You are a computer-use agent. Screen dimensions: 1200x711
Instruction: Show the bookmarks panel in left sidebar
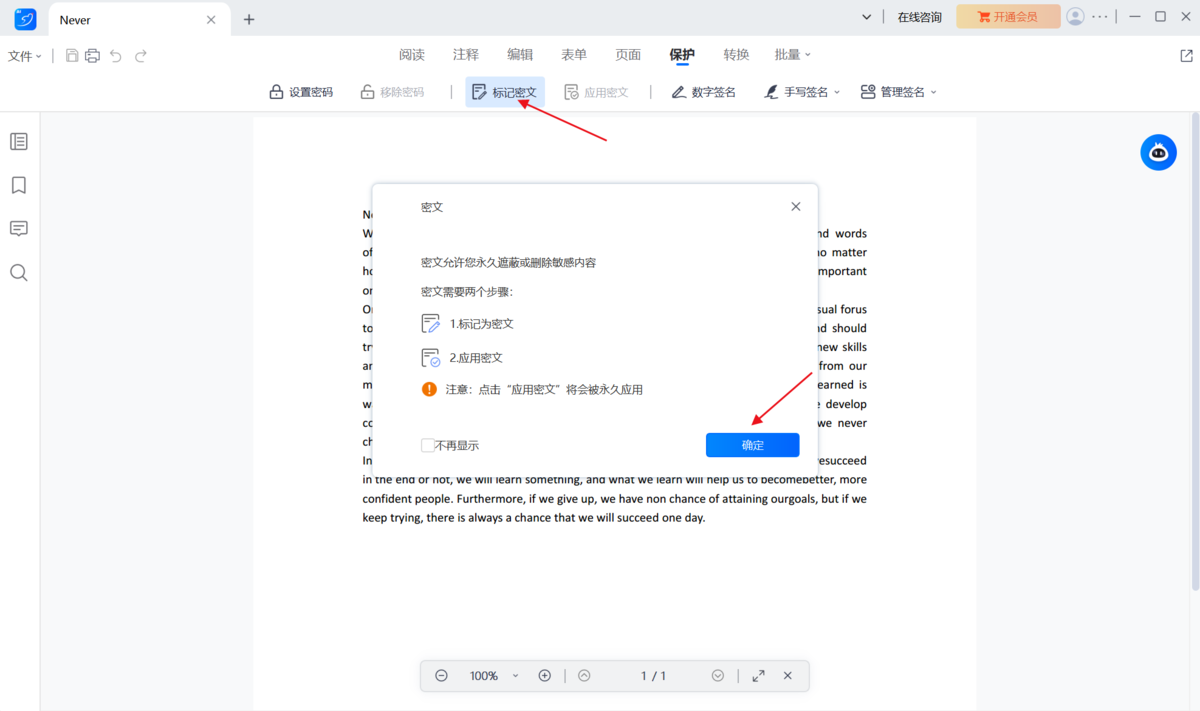pos(18,185)
